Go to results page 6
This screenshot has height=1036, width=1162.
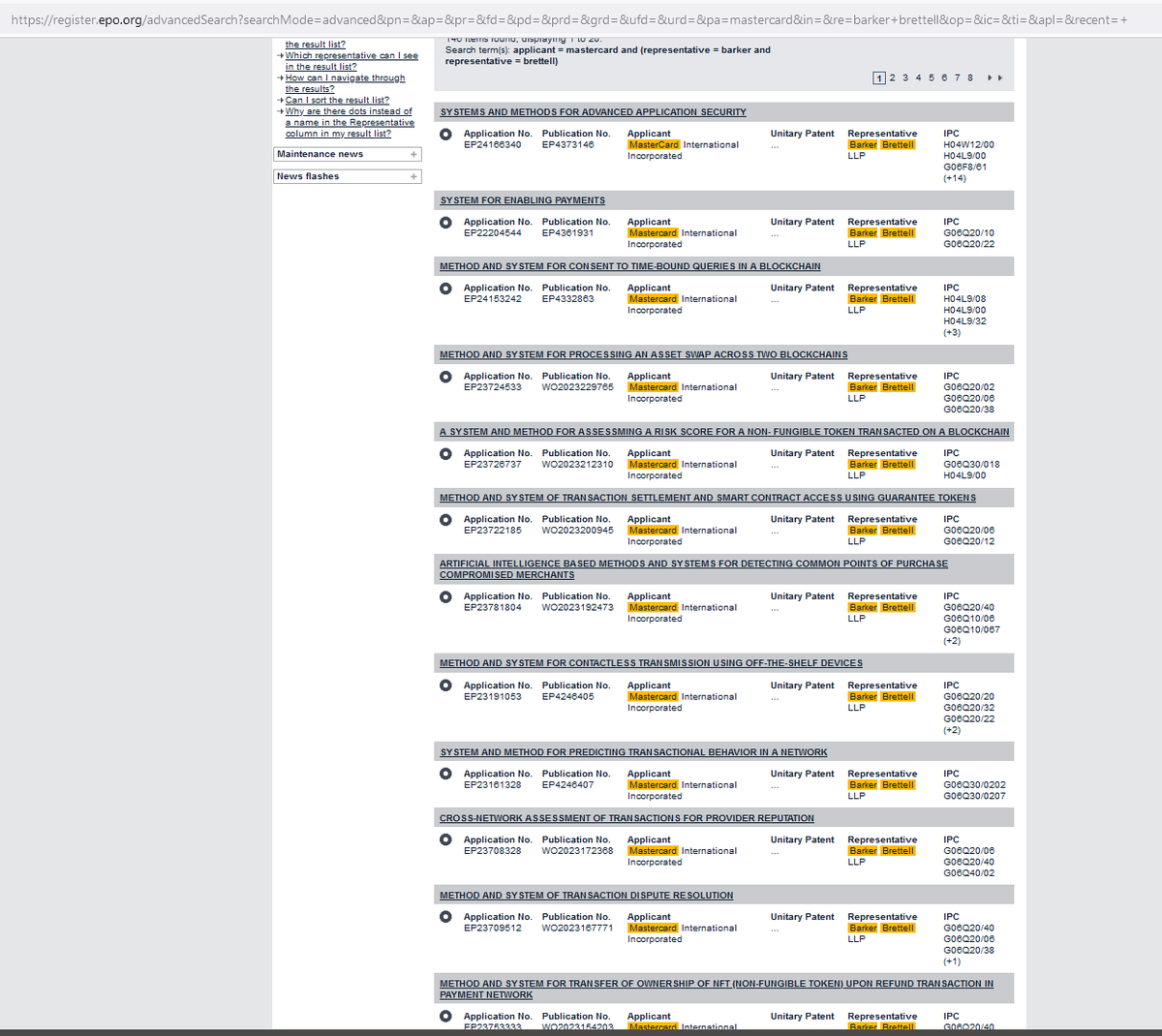click(x=944, y=77)
